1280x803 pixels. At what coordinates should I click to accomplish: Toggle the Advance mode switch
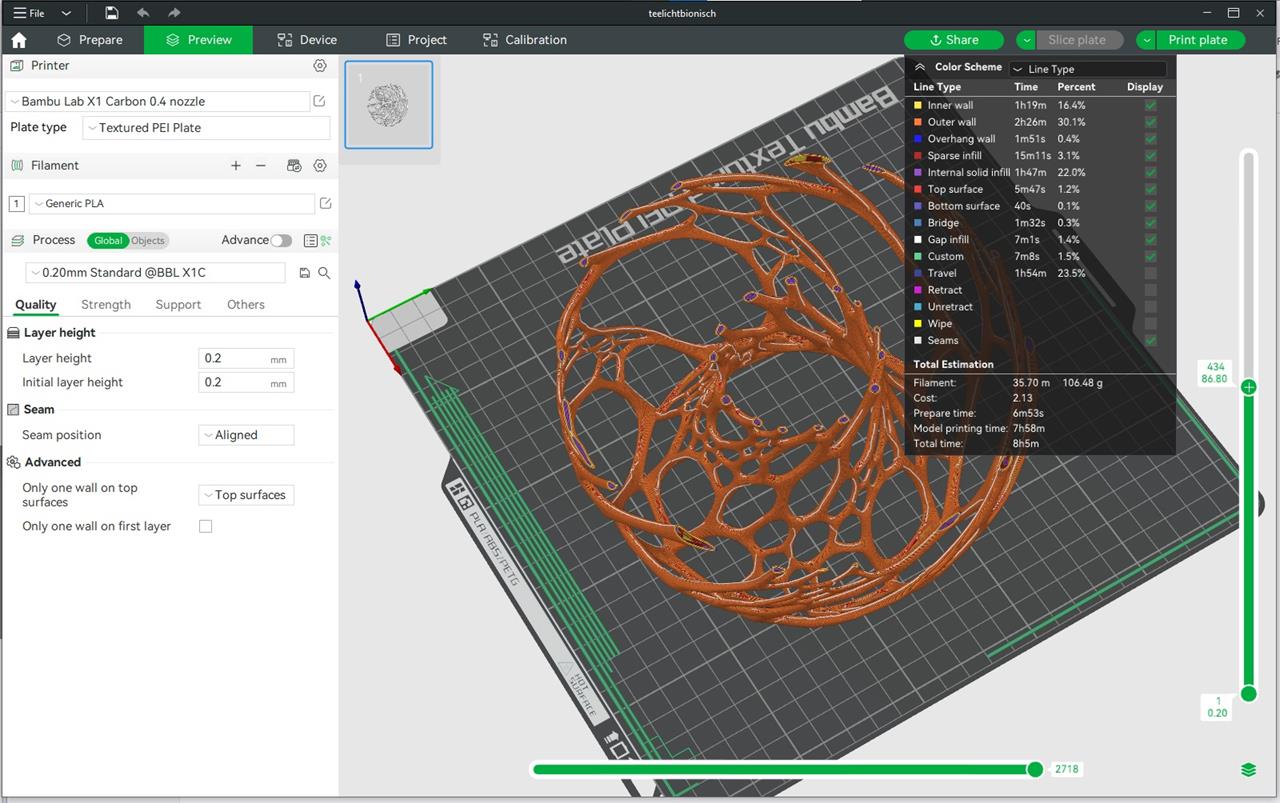pos(281,240)
